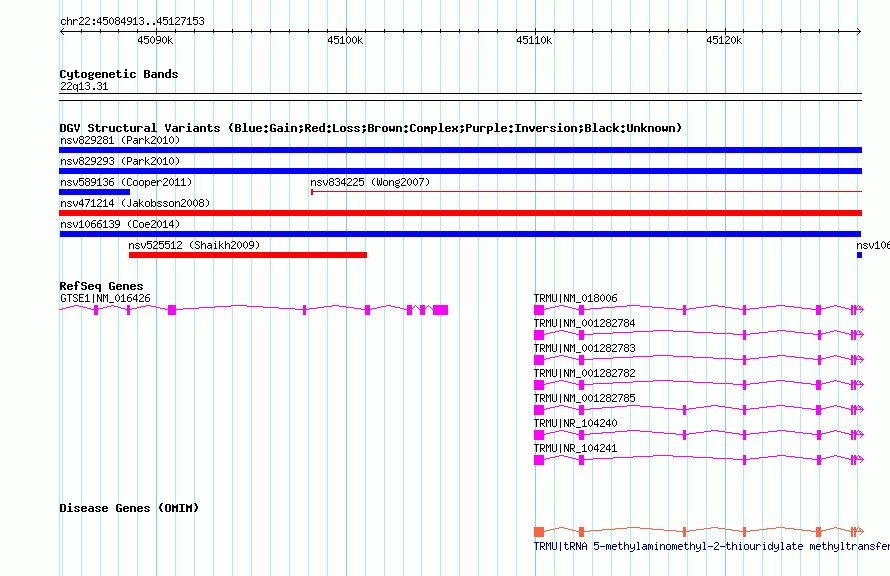Viewport: 890px width, 576px height.
Task: Click the 45090k ruler tick label
Action: tap(155, 40)
